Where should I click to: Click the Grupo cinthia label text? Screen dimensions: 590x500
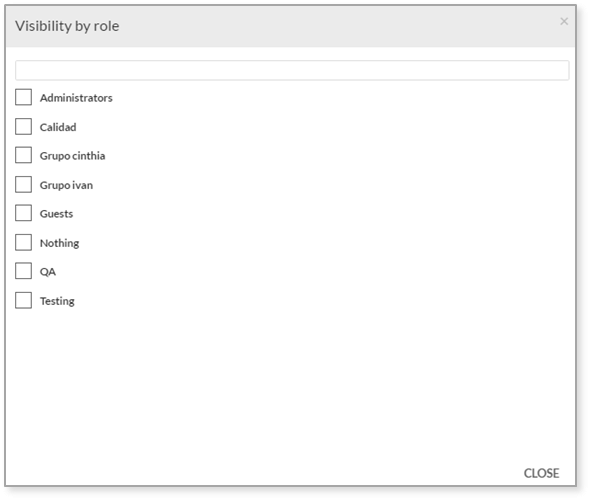[72, 156]
